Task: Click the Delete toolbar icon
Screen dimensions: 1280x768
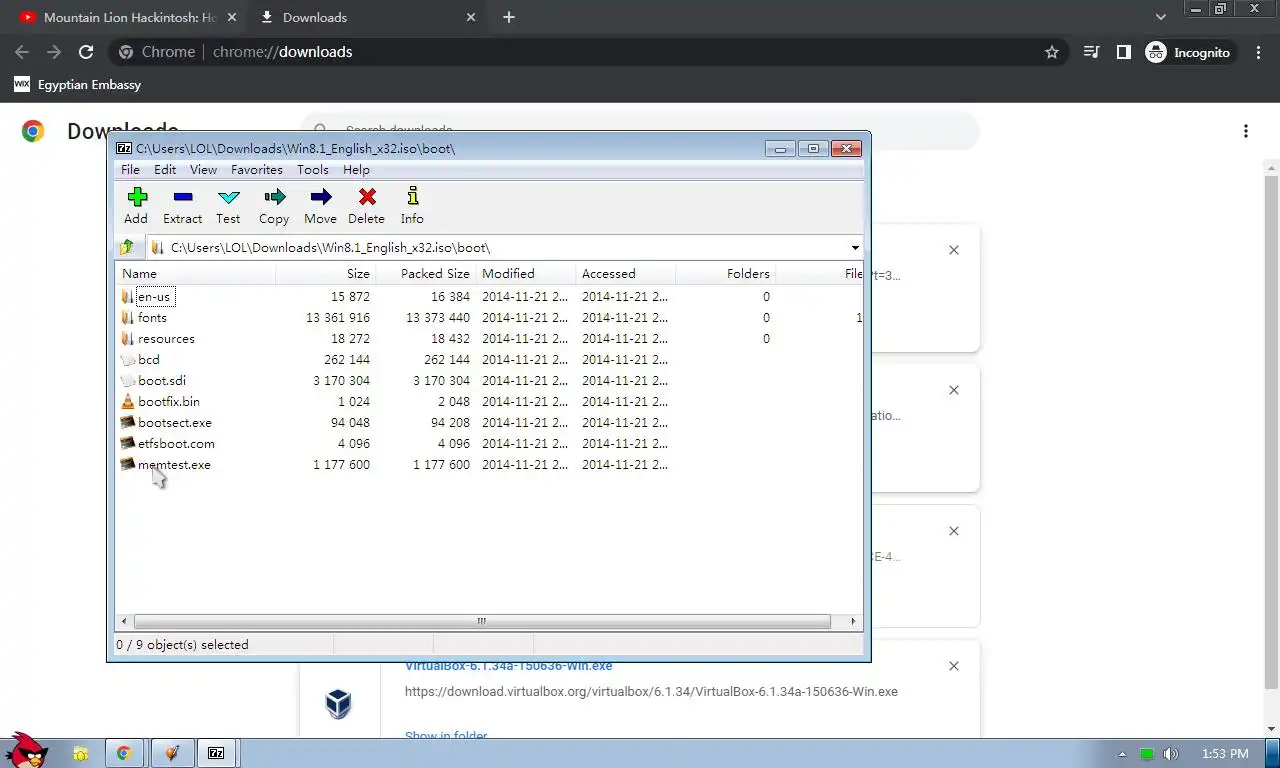Action: pos(366,205)
